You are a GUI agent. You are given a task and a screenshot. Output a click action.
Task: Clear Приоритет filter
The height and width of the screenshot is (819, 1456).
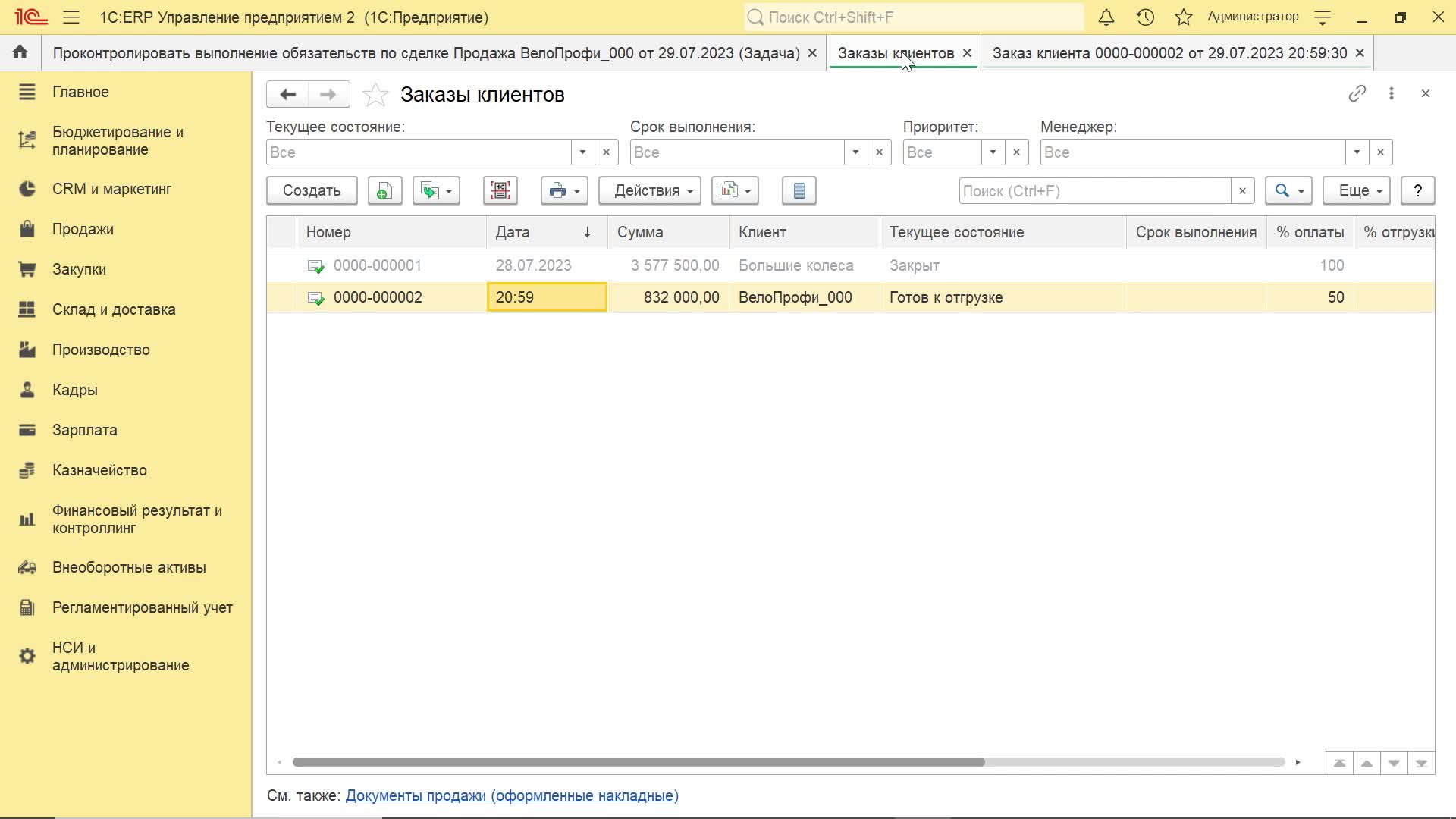click(1016, 152)
